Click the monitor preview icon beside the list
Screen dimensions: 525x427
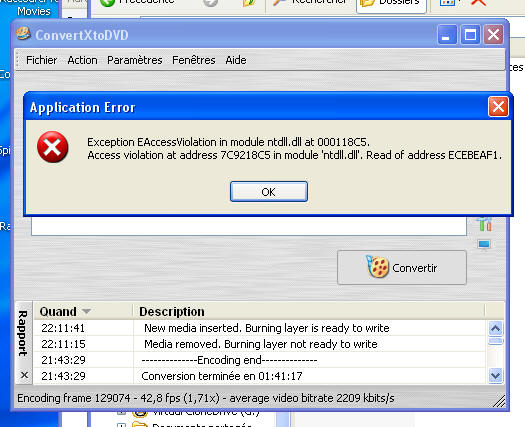tap(484, 245)
